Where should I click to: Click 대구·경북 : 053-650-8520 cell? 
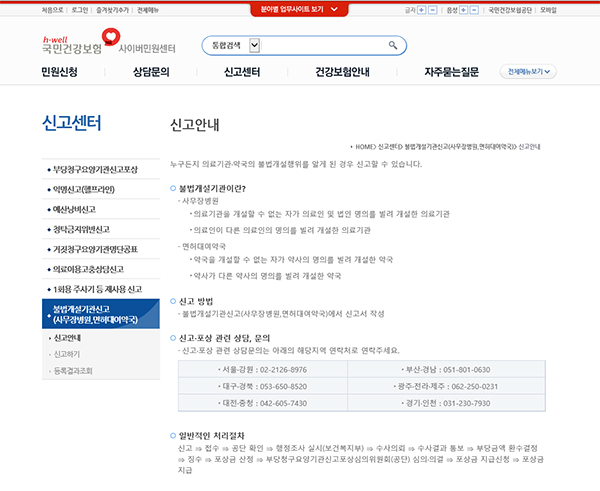[263, 386]
